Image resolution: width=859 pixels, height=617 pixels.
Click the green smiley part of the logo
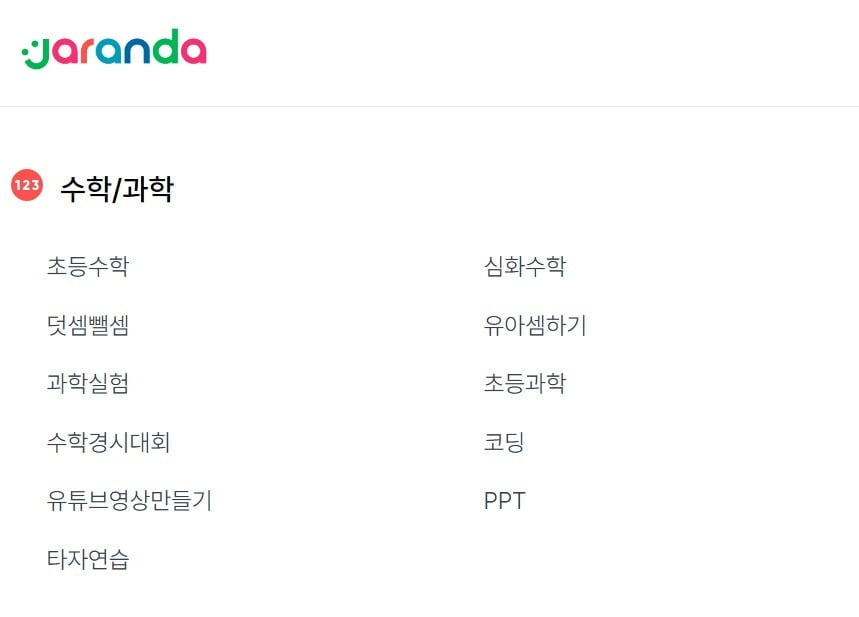(37, 54)
